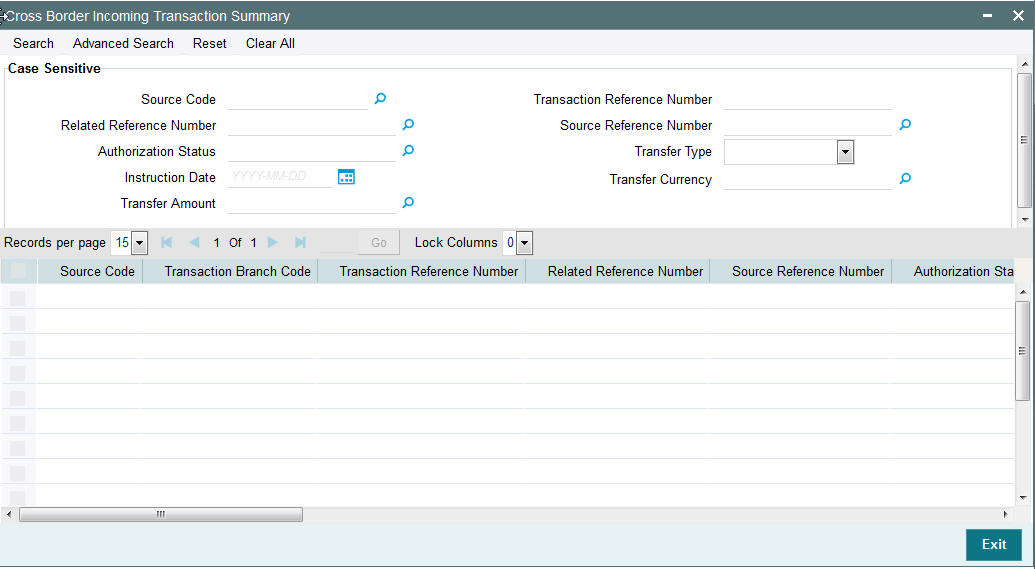Sort by Source Code column header
The height and width of the screenshot is (569, 1035).
(97, 271)
